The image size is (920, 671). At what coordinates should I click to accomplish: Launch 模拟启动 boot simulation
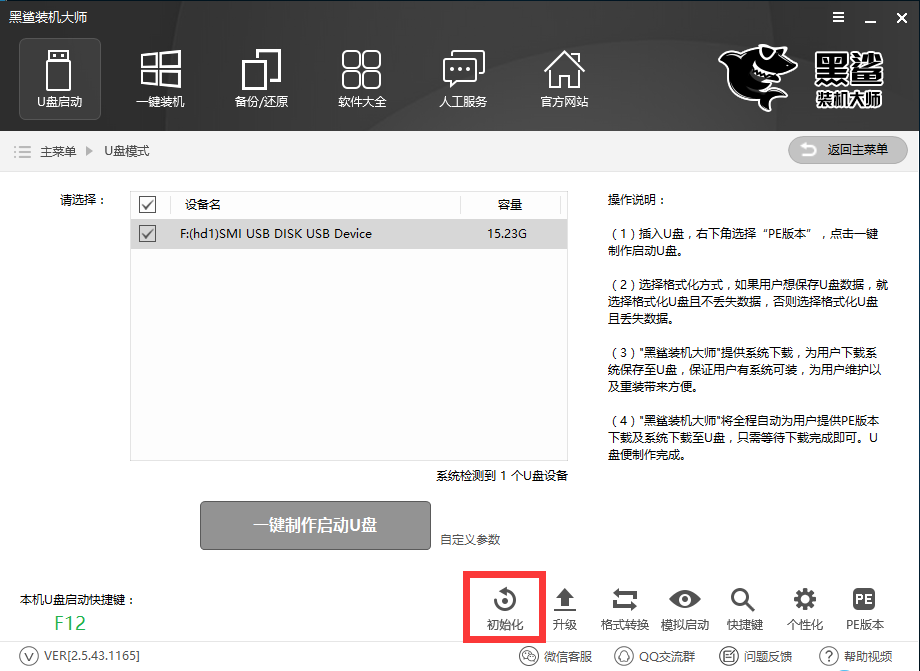(684, 607)
